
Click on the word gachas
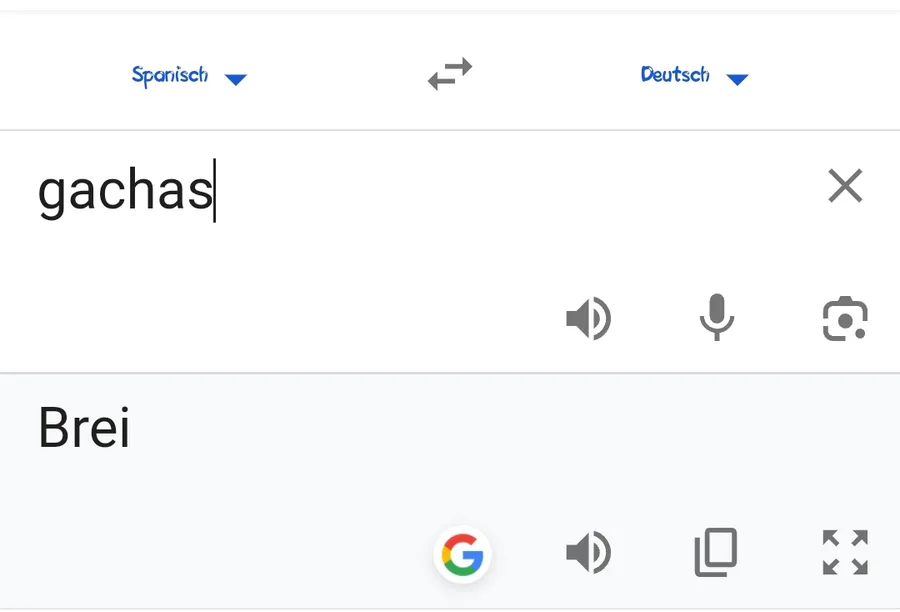125,190
